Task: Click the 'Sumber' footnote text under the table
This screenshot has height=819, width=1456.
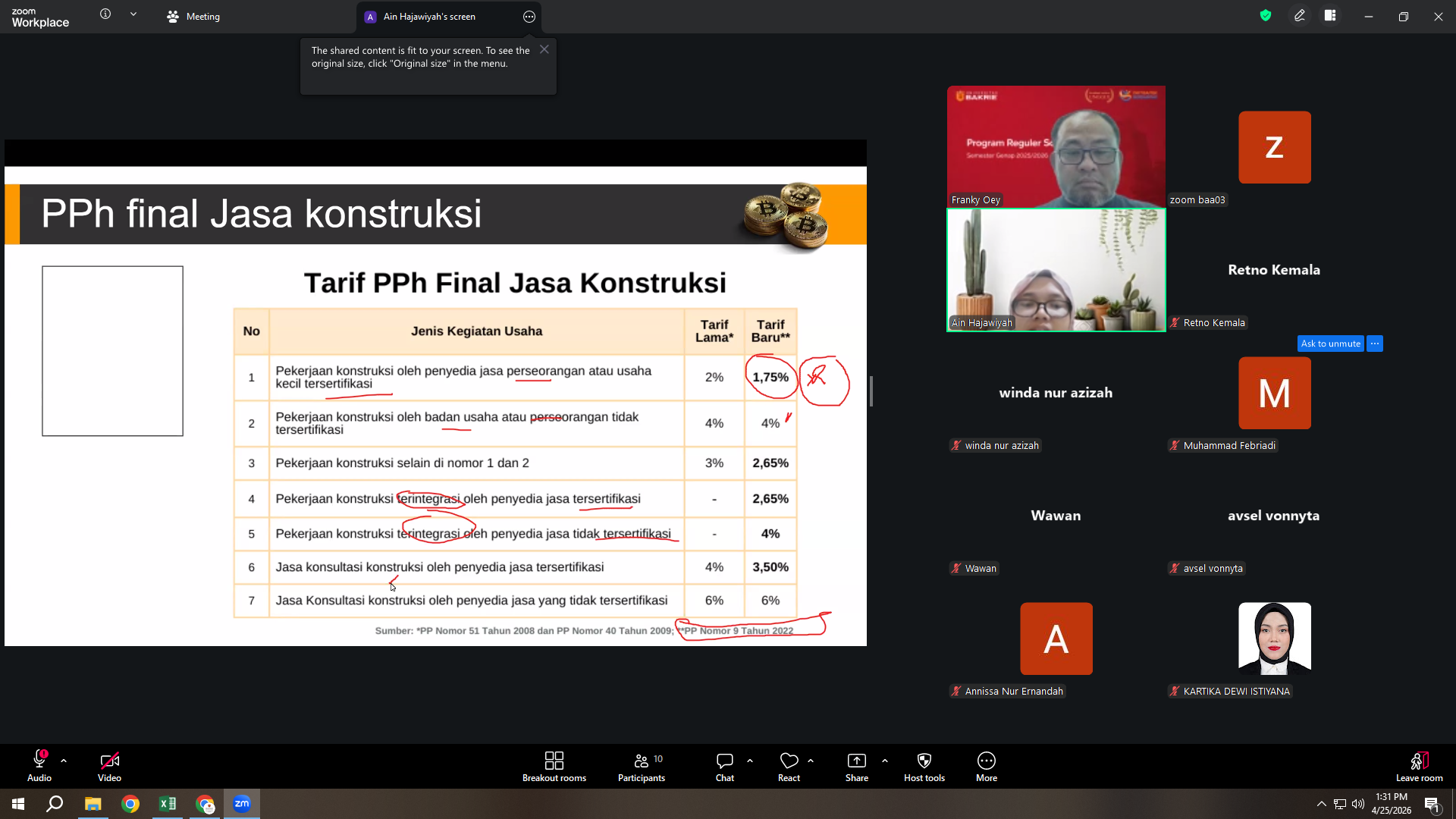Action: 584,630
